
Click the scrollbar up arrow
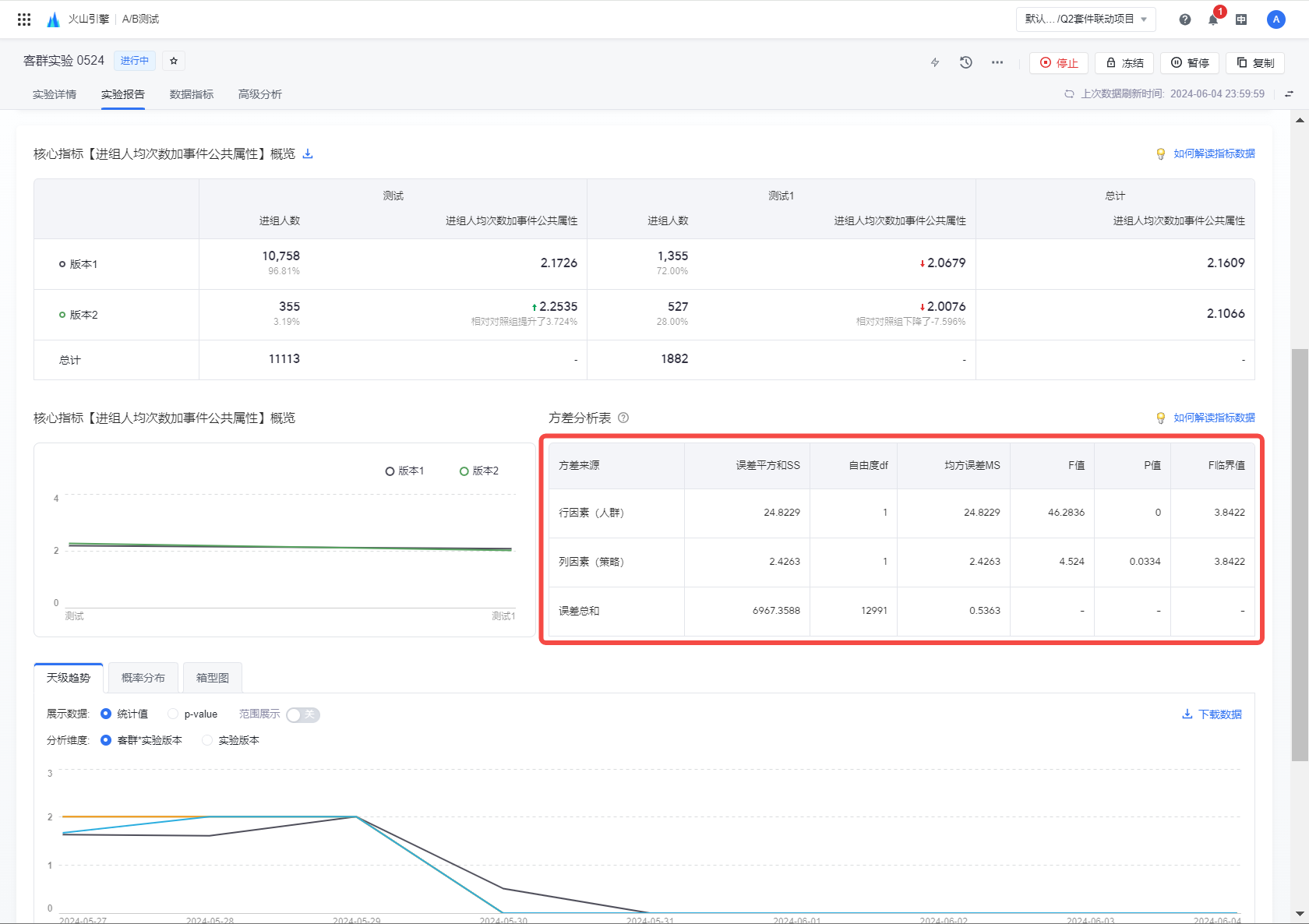pos(1300,120)
